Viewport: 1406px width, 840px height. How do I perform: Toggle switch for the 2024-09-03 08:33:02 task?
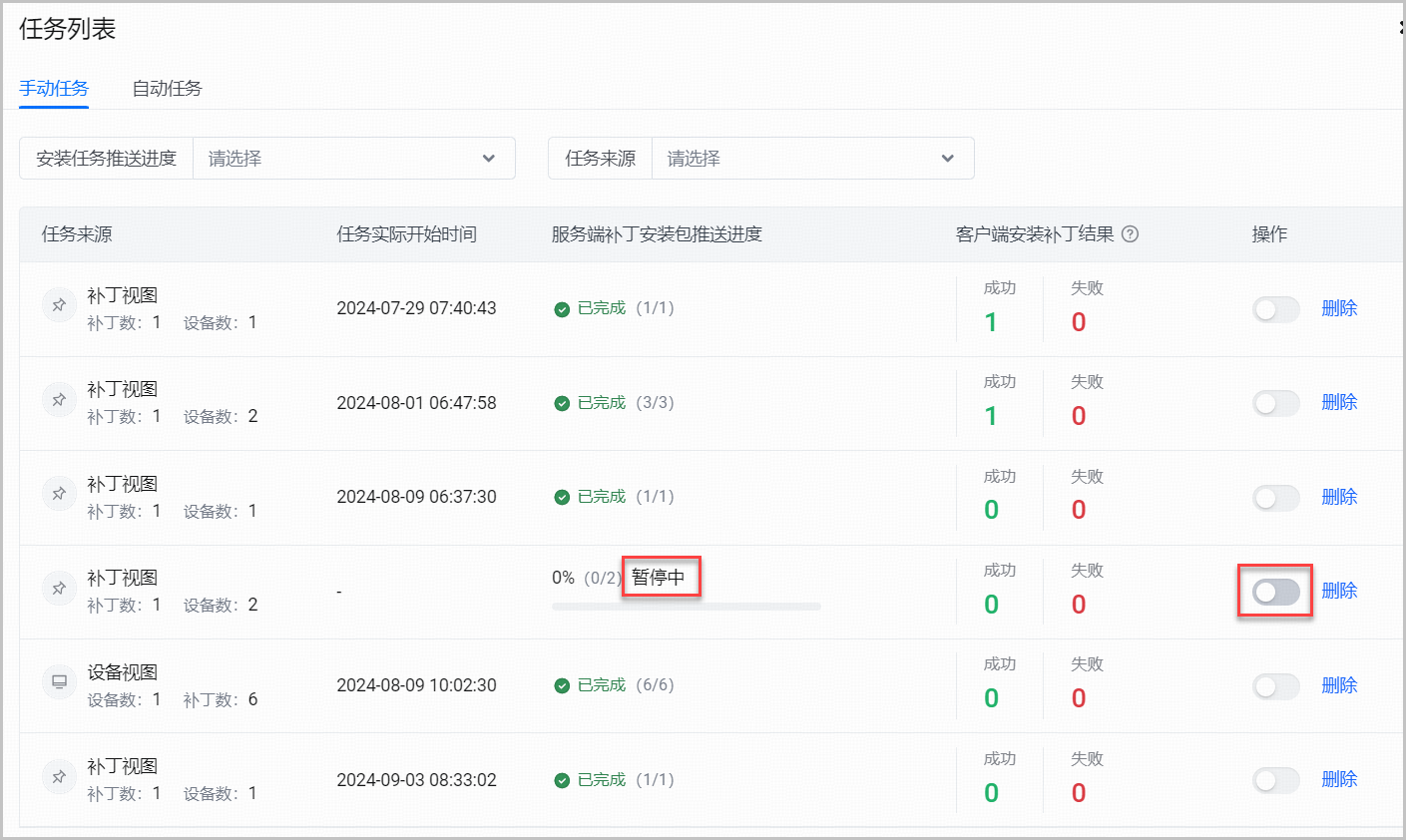click(x=1276, y=780)
